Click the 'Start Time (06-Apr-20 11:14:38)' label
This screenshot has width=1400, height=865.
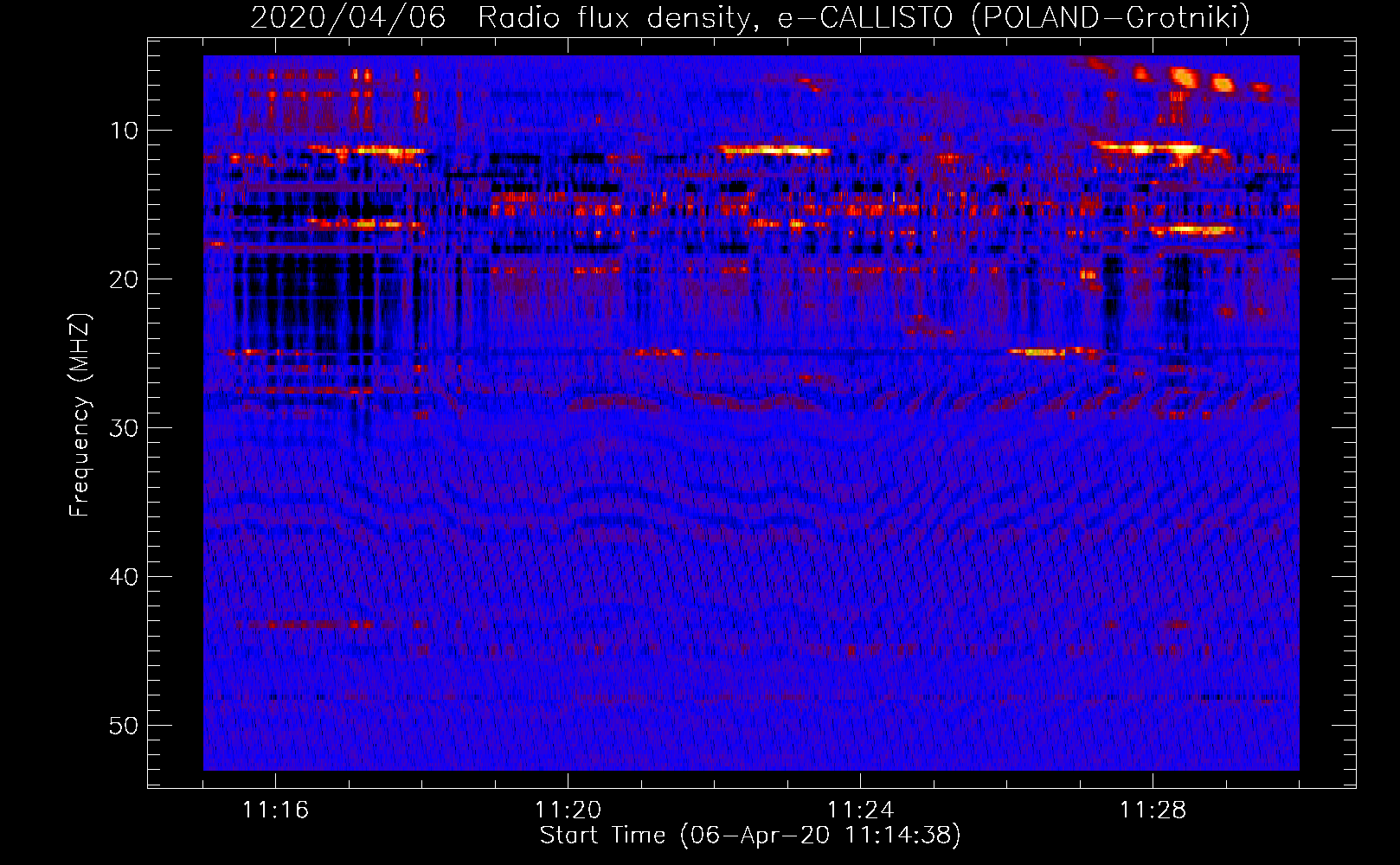(x=750, y=836)
